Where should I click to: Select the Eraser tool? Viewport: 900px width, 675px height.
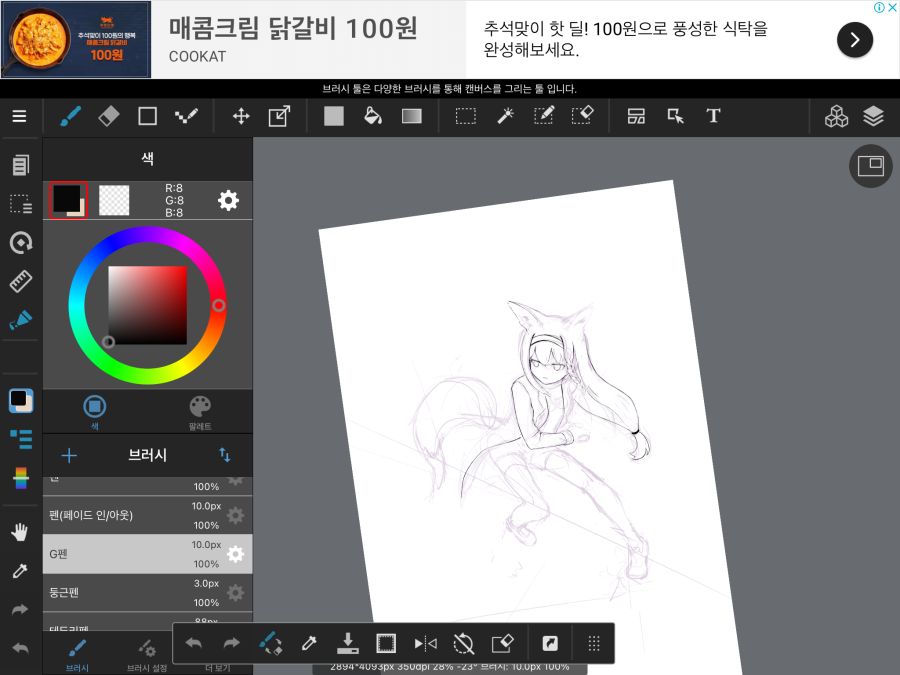tap(108, 117)
